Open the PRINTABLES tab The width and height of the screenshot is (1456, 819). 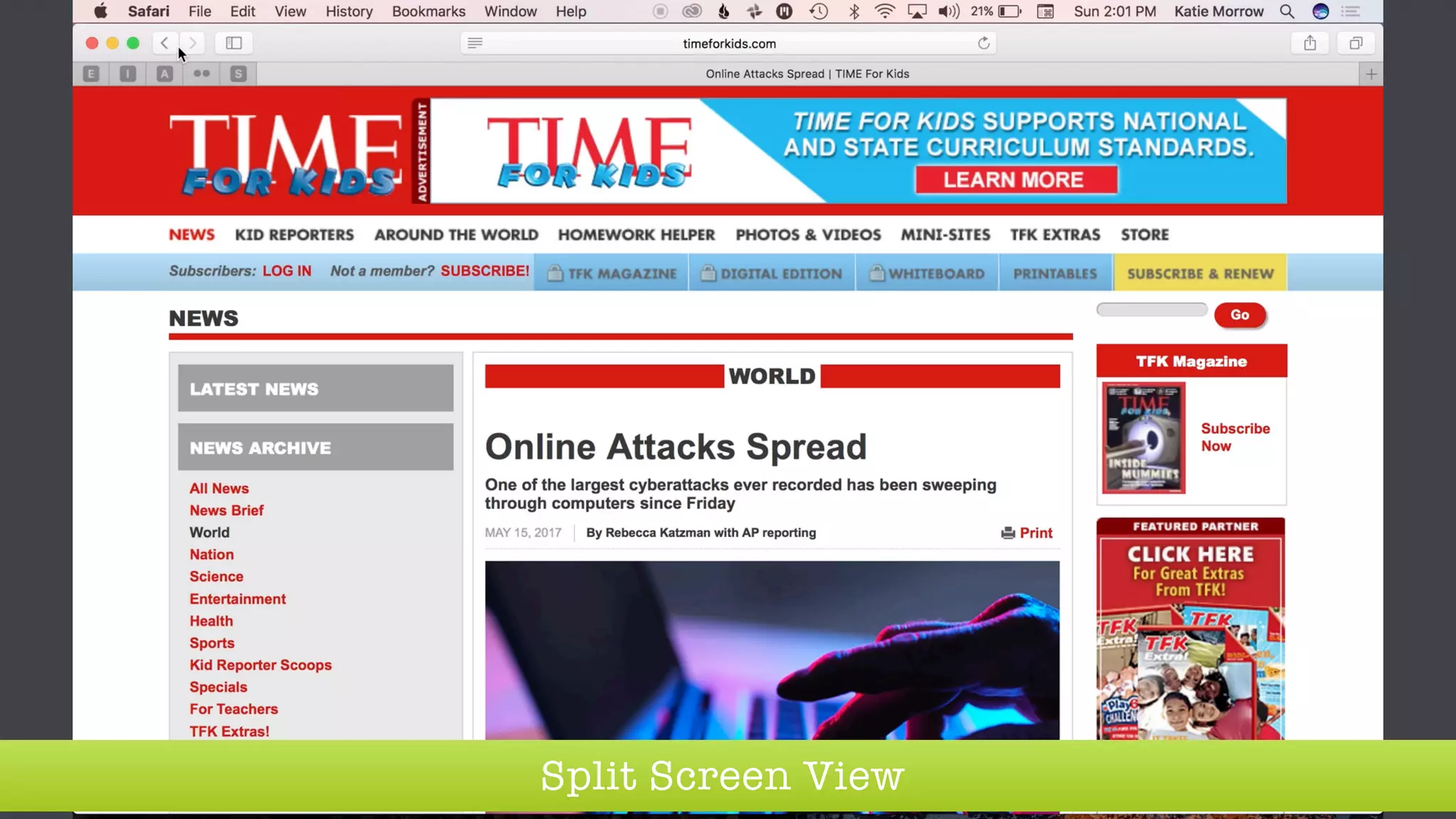pyautogui.click(x=1056, y=273)
